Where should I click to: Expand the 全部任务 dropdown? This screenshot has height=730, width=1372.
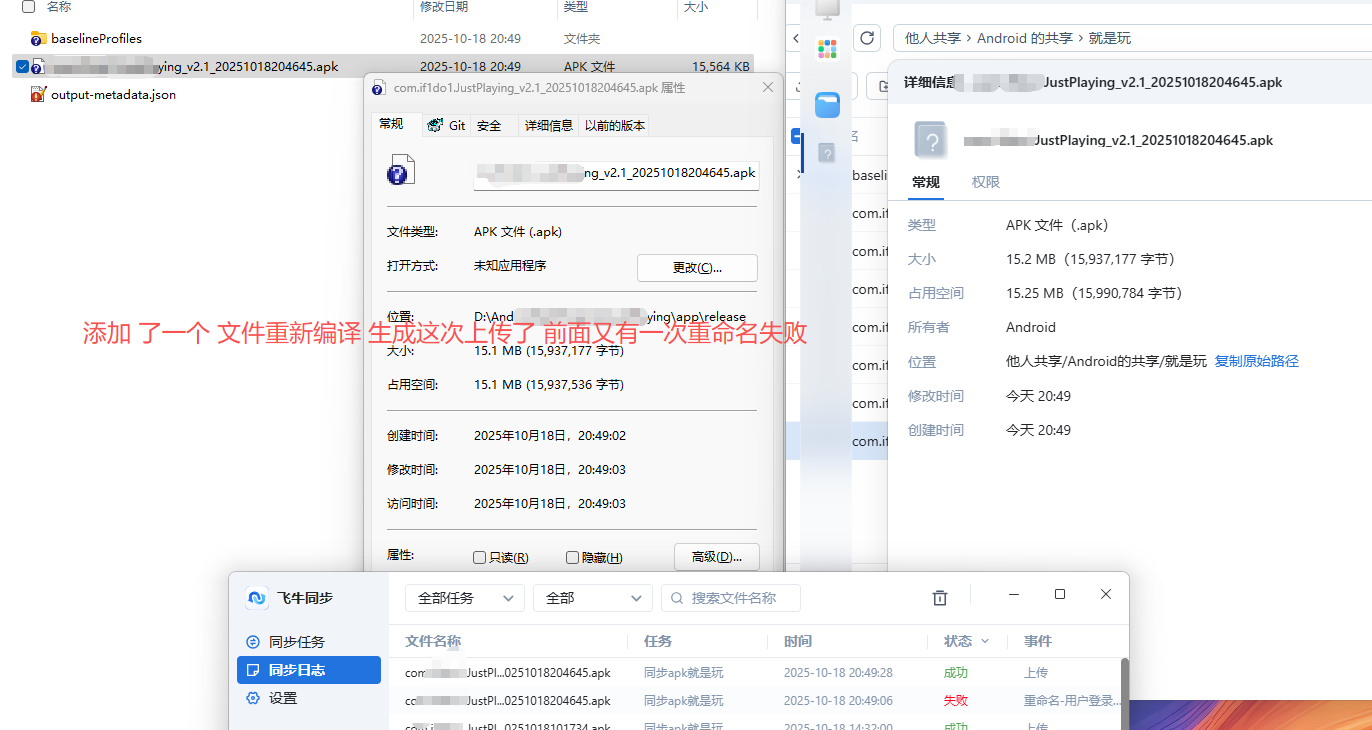[x=465, y=598]
